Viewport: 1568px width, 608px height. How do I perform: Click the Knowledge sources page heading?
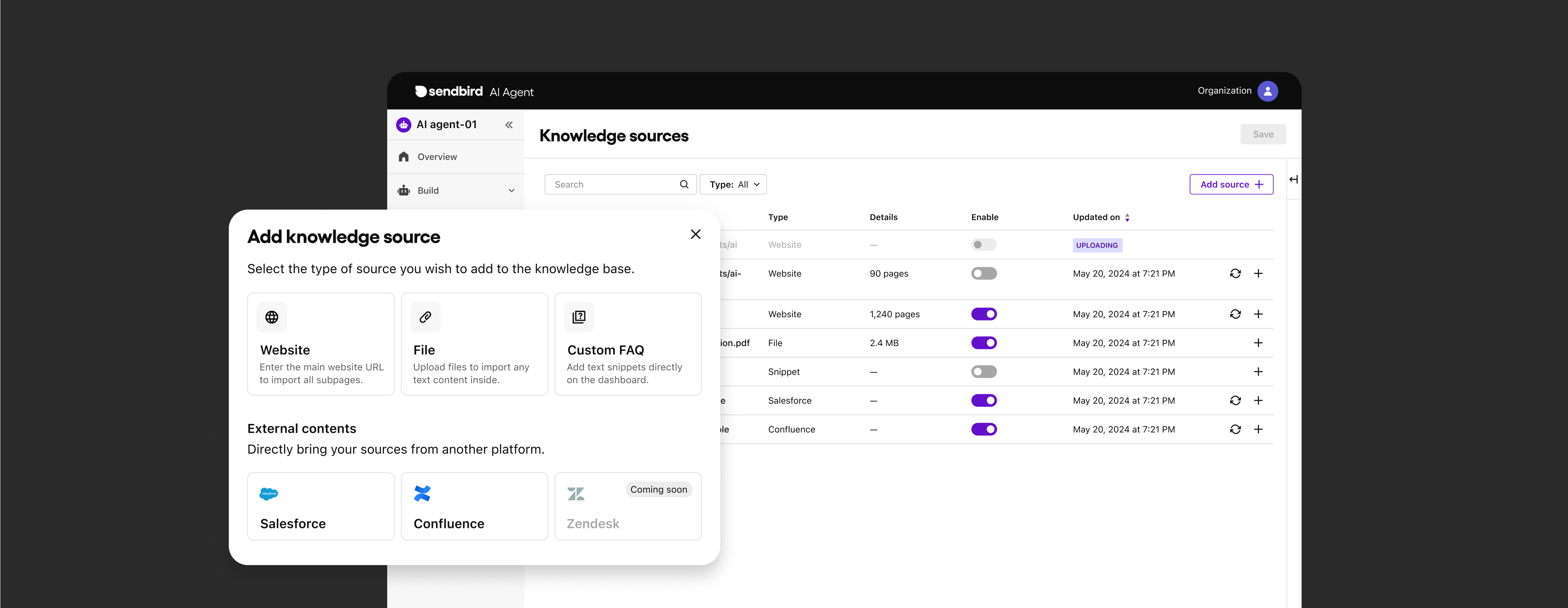(x=614, y=136)
